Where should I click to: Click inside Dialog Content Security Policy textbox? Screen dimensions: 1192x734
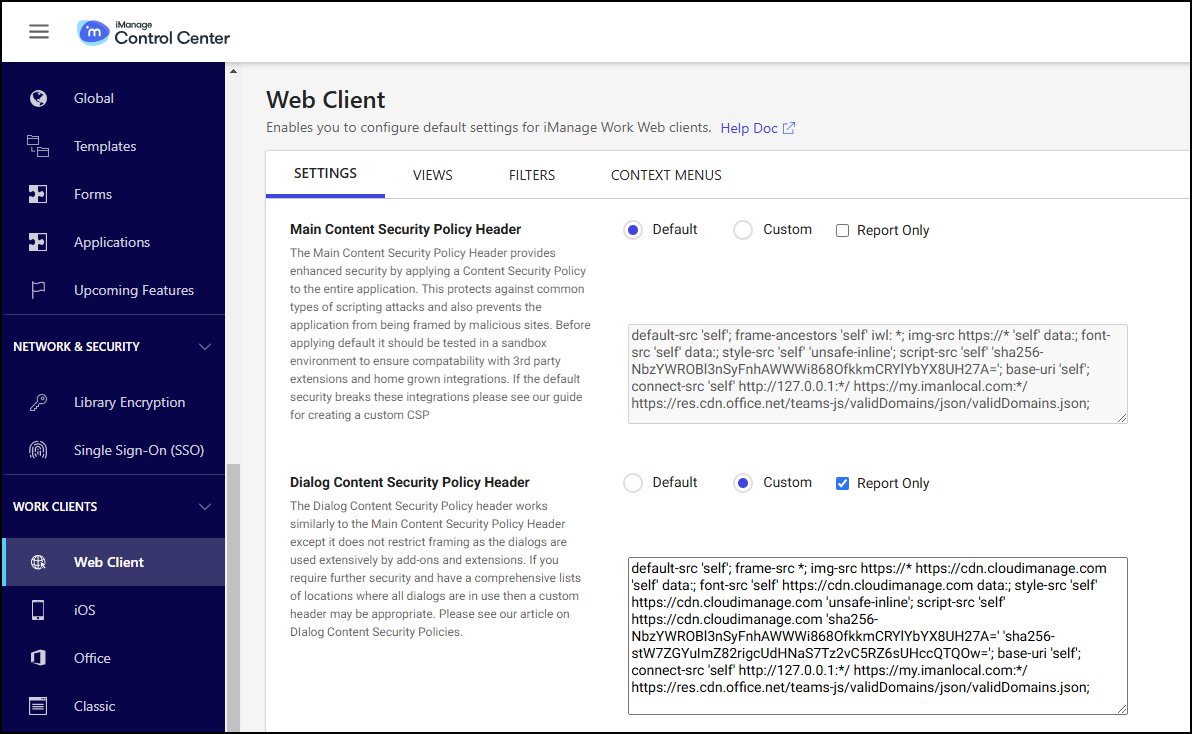(x=877, y=635)
